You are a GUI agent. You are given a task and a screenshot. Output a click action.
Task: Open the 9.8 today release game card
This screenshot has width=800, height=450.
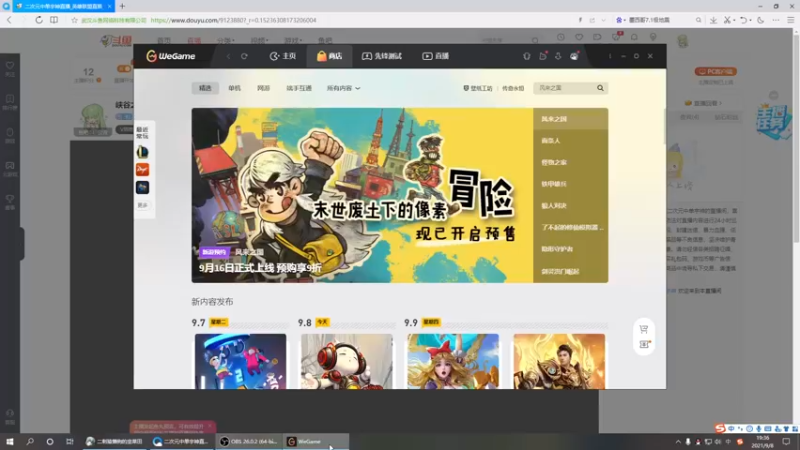point(346,361)
